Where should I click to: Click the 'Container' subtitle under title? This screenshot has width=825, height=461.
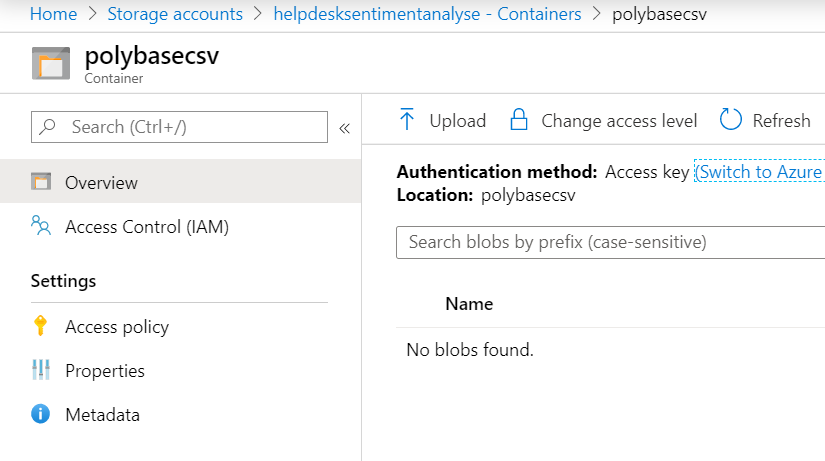coord(114,78)
